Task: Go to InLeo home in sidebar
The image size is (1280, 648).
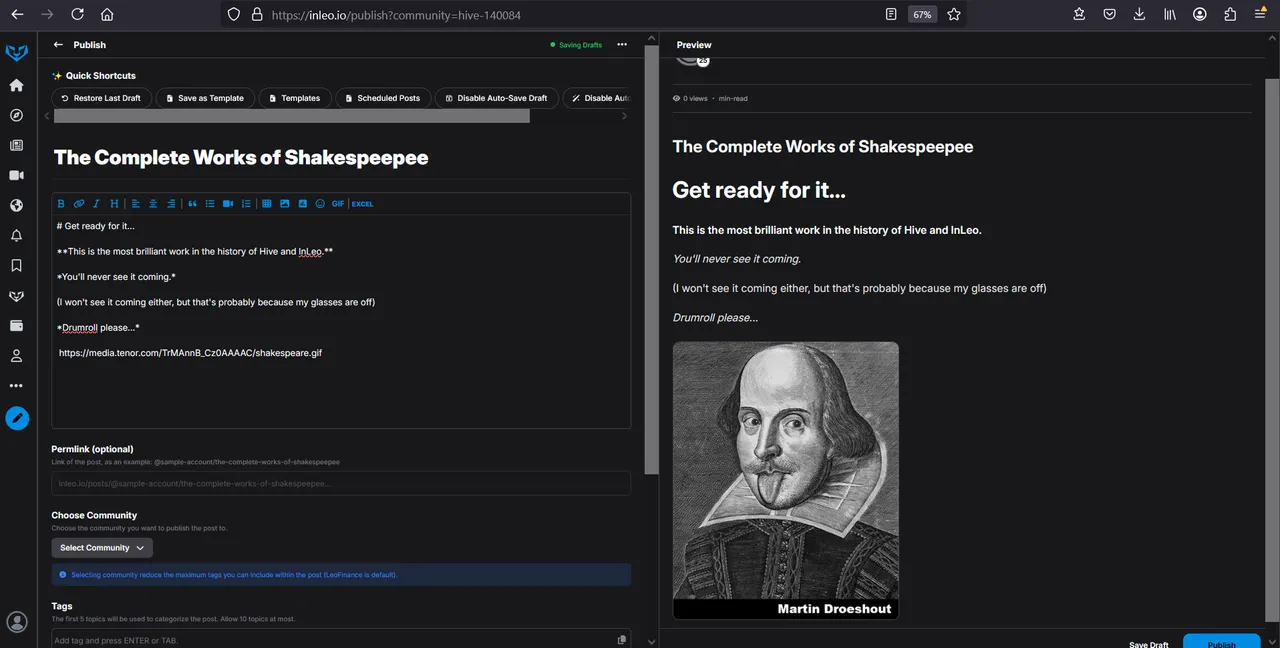Action: 16,85
